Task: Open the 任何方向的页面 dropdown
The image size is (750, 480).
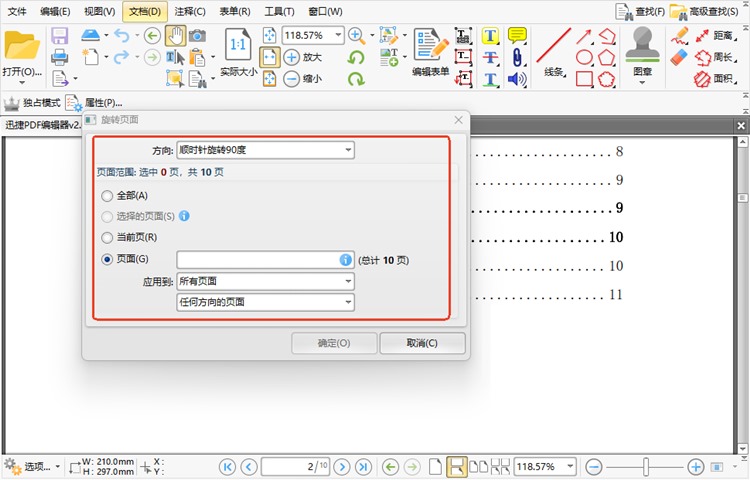Action: pyautogui.click(x=265, y=302)
